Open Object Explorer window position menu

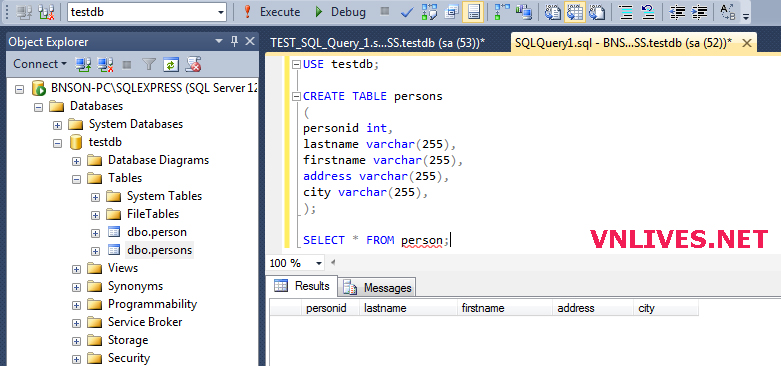coord(219,42)
